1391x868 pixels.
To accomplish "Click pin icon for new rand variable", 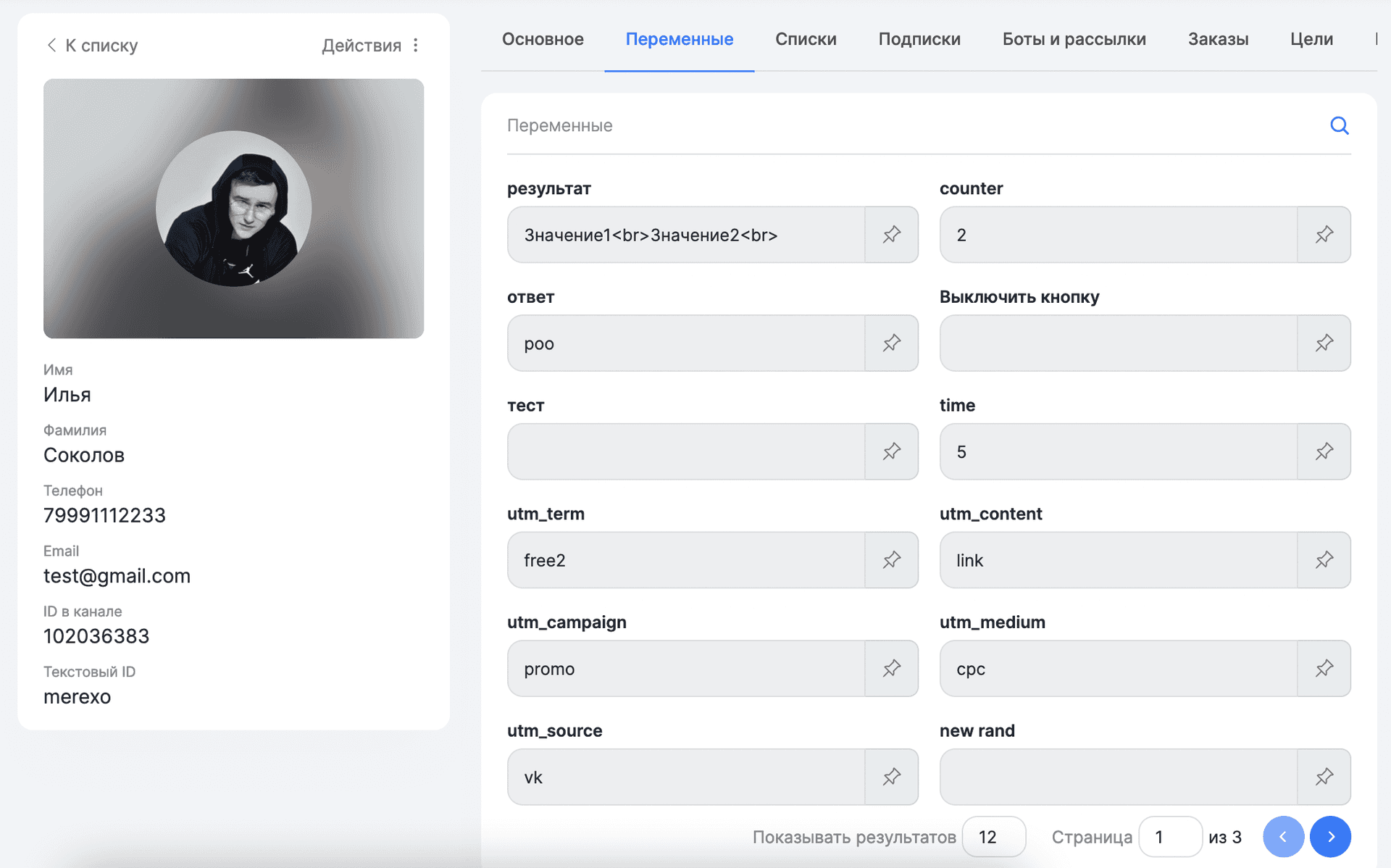I will point(1324,777).
